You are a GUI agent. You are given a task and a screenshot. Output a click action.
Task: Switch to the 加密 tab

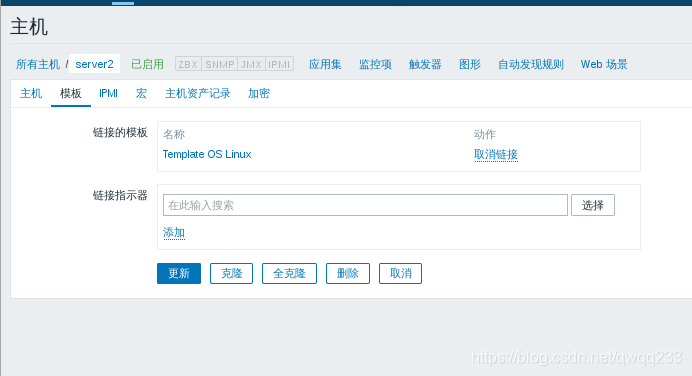tap(259, 93)
